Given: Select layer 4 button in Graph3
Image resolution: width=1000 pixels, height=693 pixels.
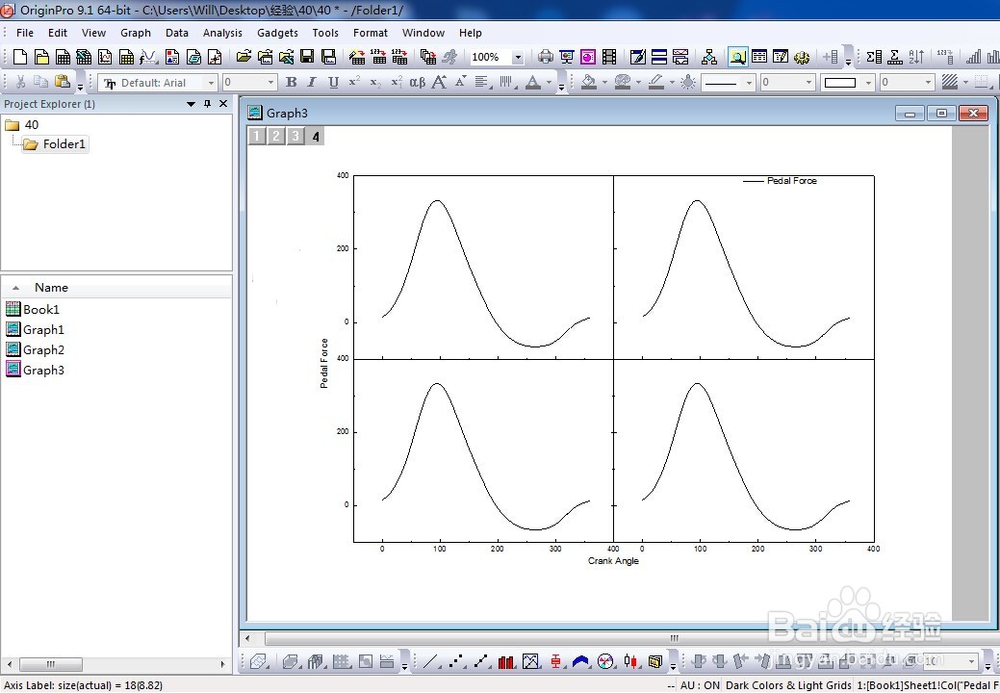Looking at the screenshot, I should (315, 136).
